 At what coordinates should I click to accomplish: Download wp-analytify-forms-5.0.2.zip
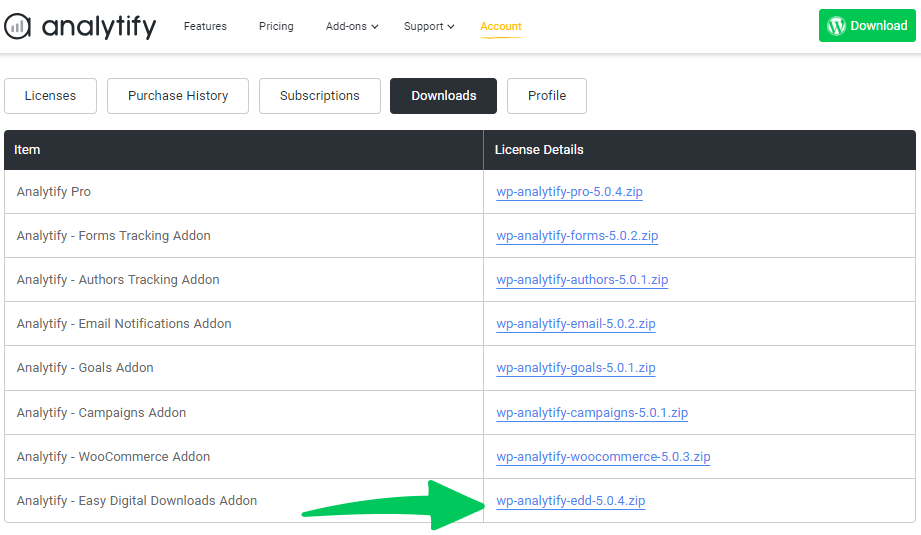[x=577, y=235]
